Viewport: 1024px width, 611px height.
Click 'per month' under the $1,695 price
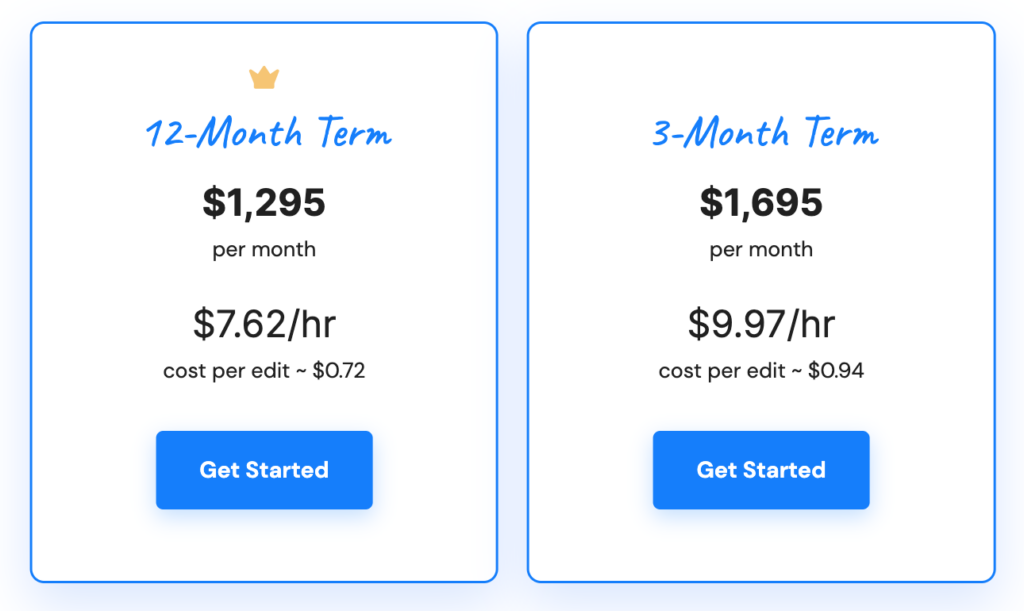coord(761,250)
